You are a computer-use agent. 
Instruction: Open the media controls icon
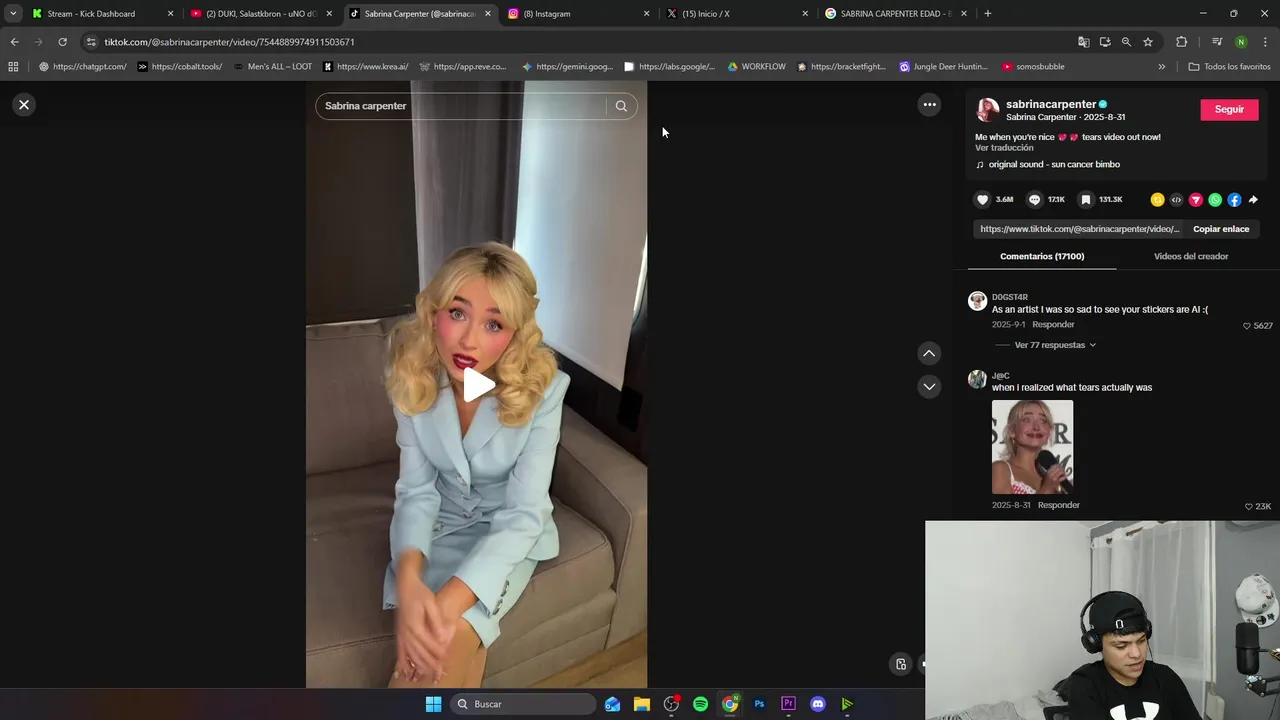coord(1217,42)
